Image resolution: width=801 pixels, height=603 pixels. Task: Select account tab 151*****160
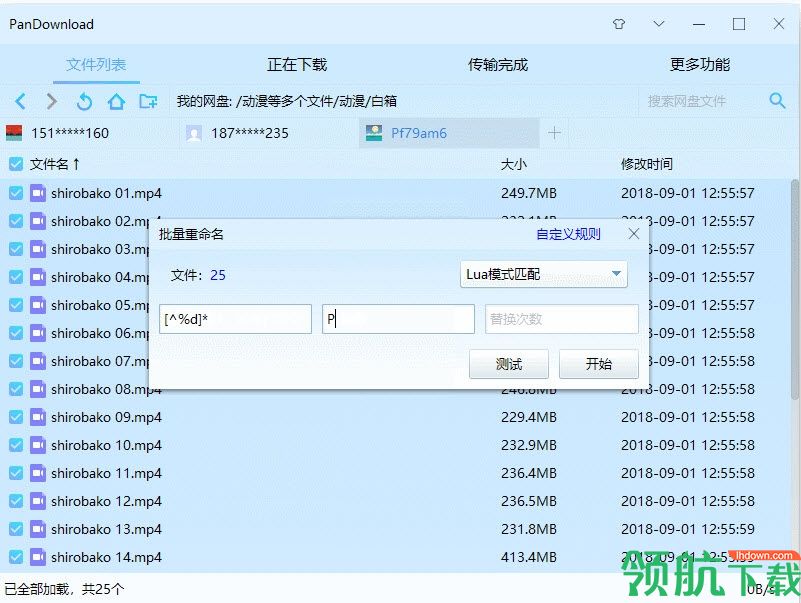[90, 133]
